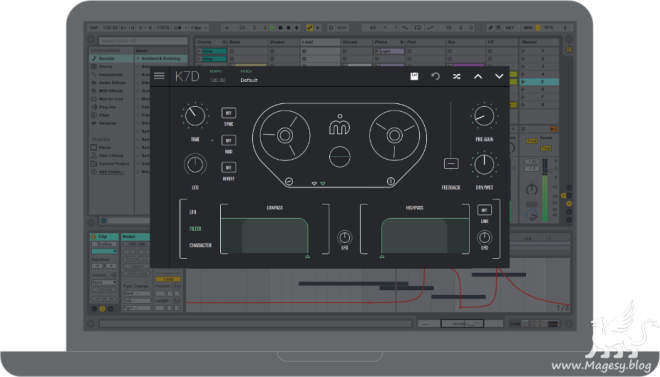Image resolution: width=660 pixels, height=377 pixels.
Task: Click the Master volume meter in Ableton
Action: click(x=545, y=190)
